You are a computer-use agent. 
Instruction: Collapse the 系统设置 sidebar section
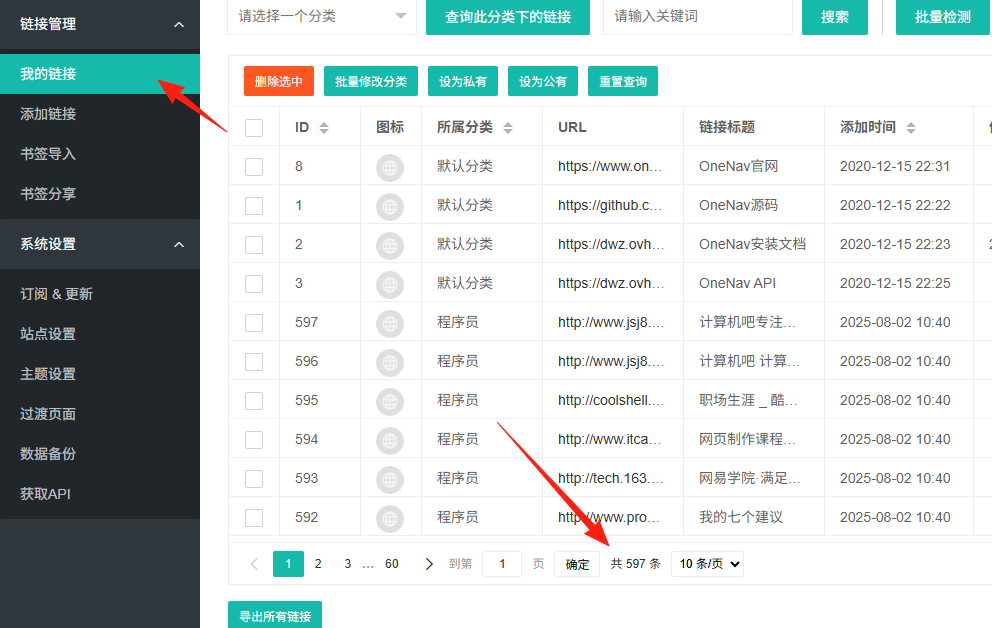pyautogui.click(x=99, y=244)
